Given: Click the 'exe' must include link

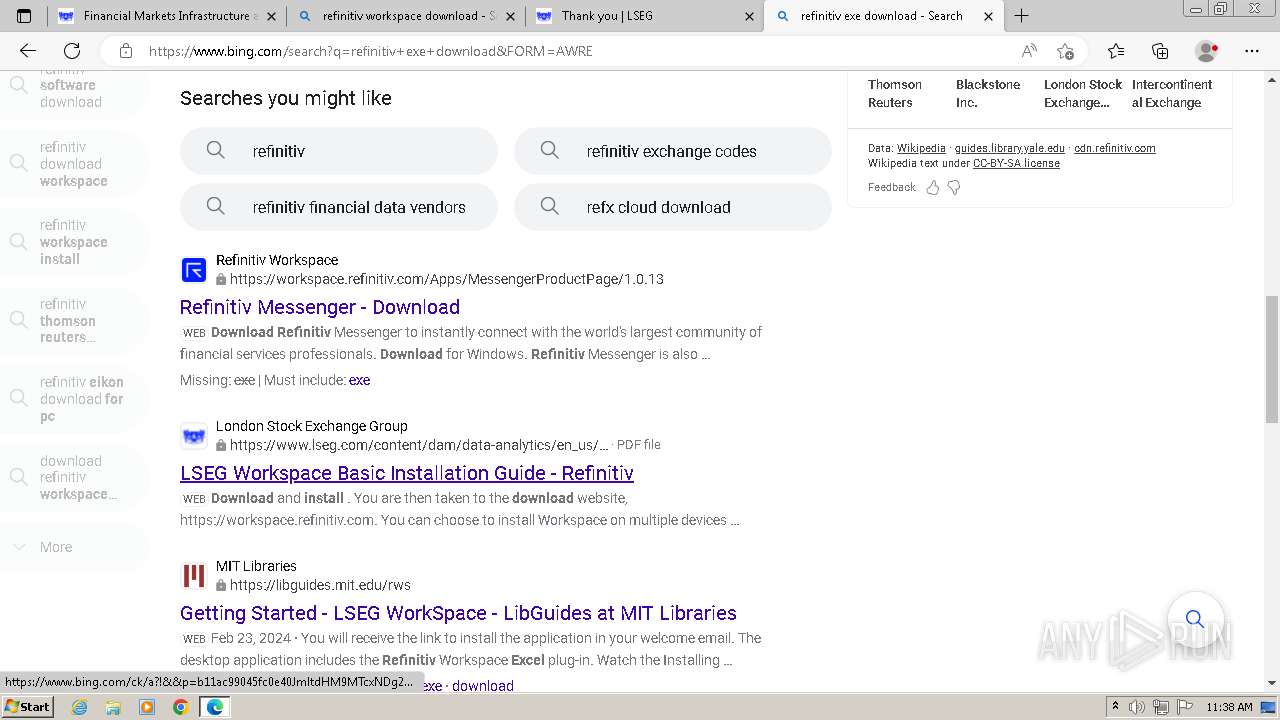Looking at the screenshot, I should [x=359, y=380].
